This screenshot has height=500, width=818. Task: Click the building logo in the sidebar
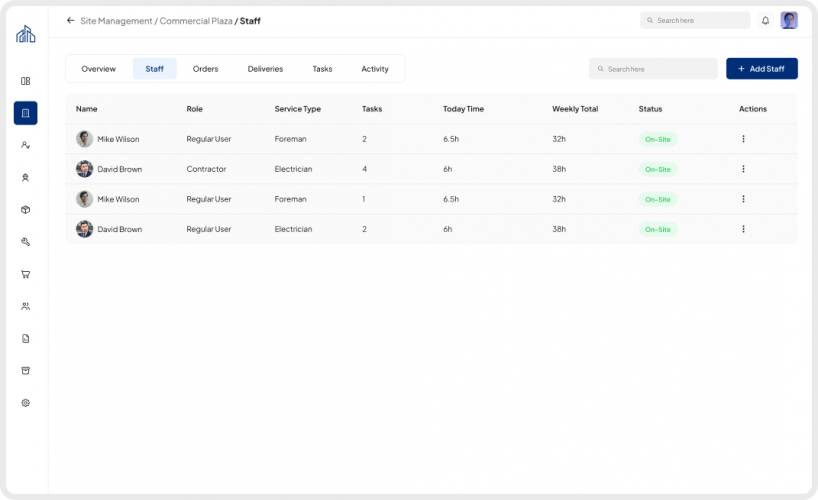pyautogui.click(x=26, y=34)
